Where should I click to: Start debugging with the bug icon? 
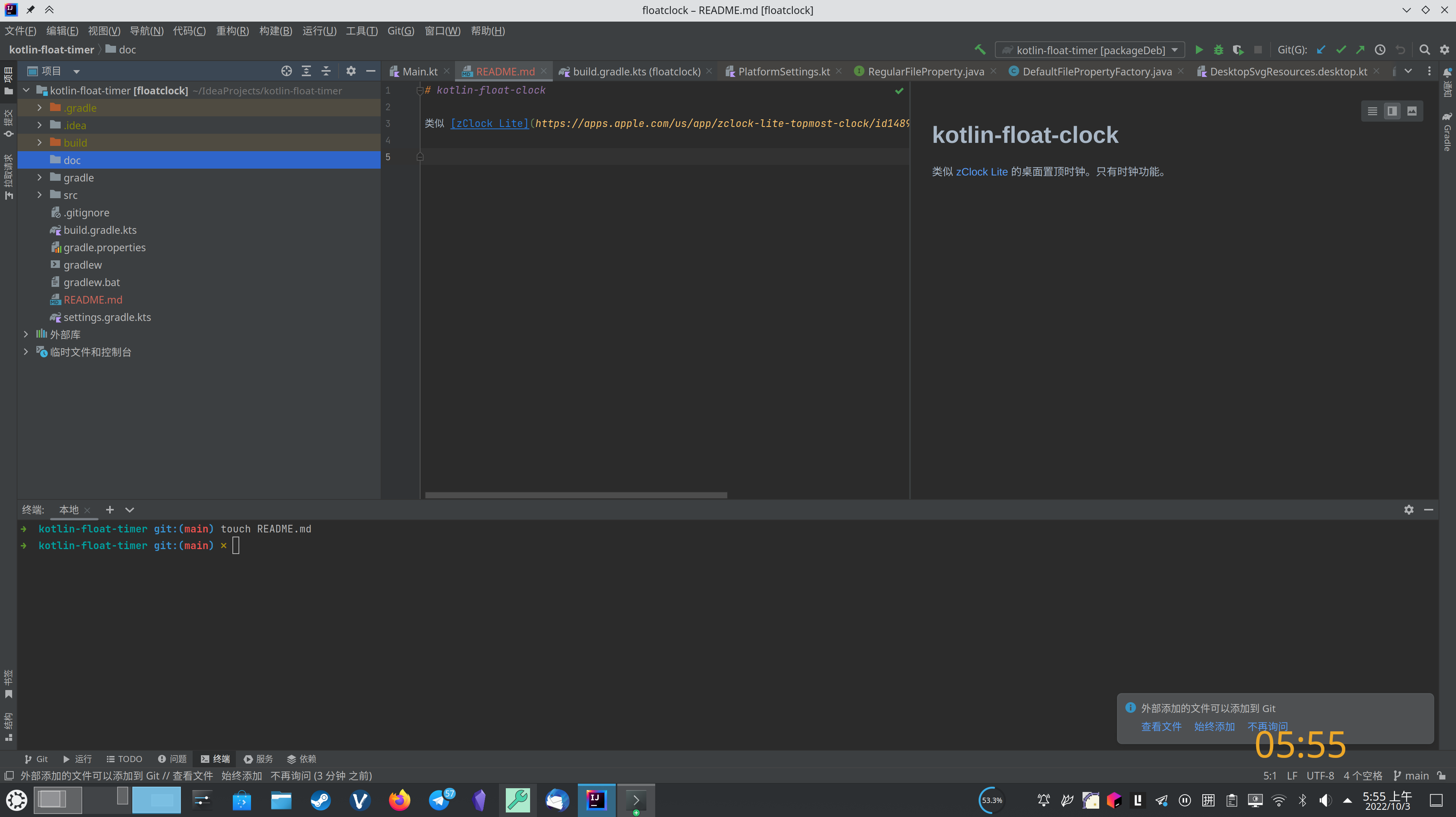point(1218,50)
